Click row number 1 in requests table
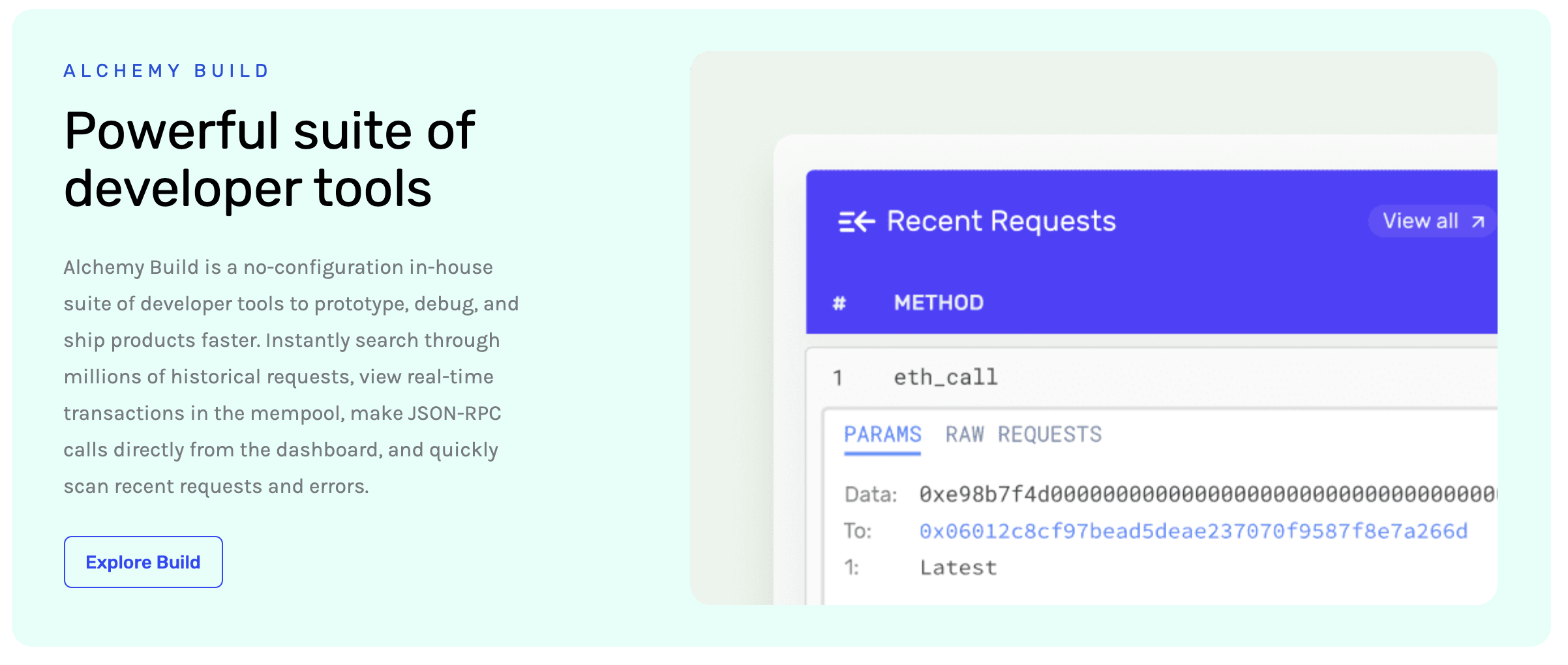This screenshot has width=1568, height=665. tap(838, 377)
